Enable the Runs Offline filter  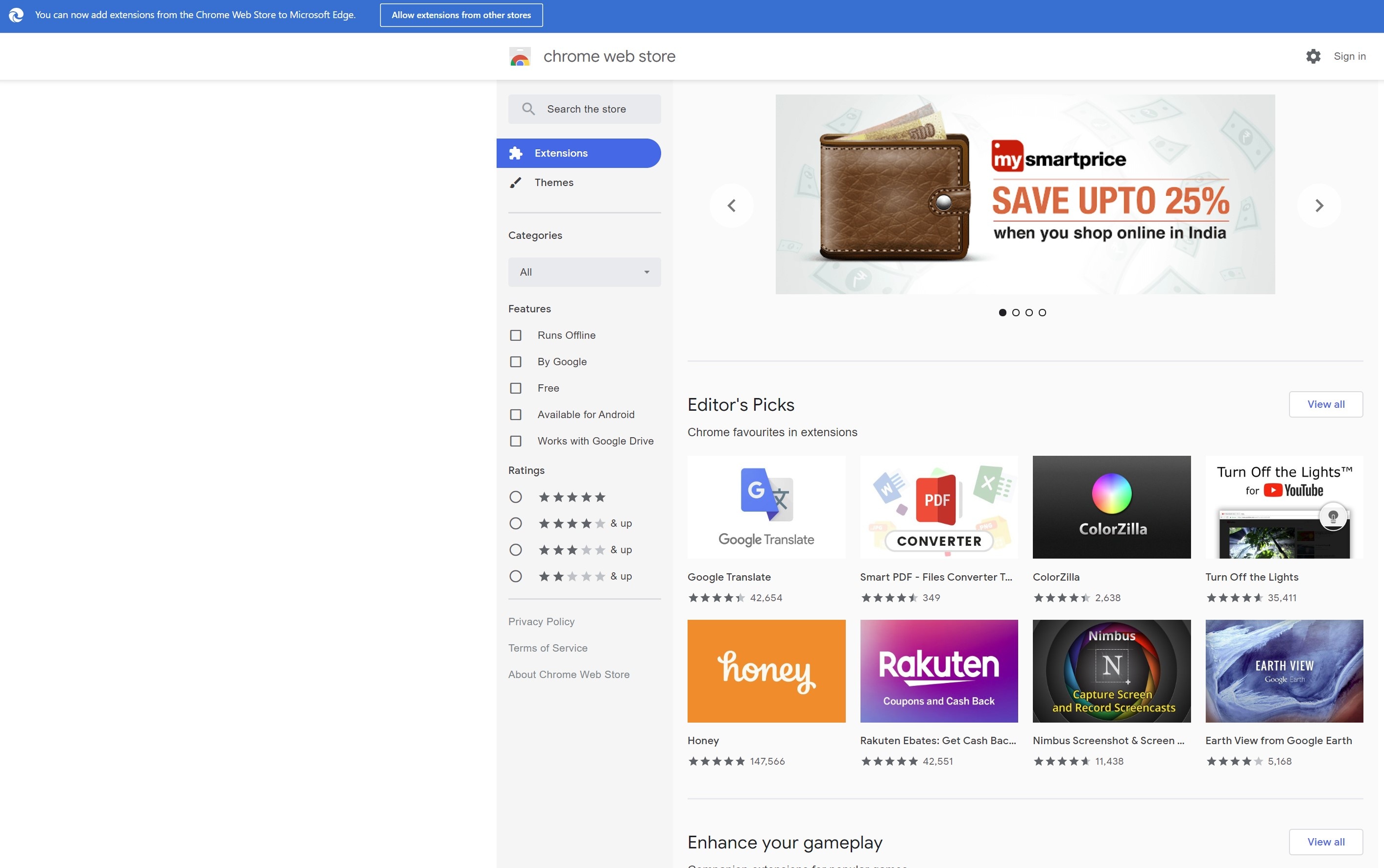pyautogui.click(x=516, y=335)
